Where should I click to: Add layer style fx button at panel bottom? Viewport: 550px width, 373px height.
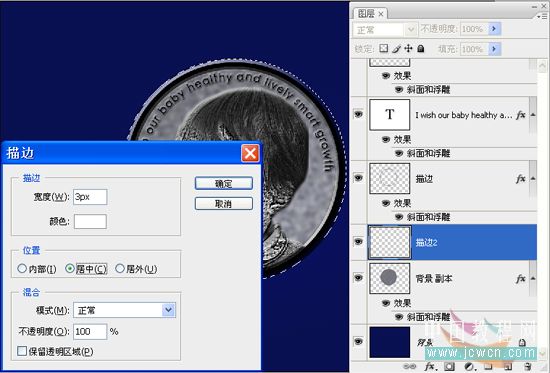point(430,366)
